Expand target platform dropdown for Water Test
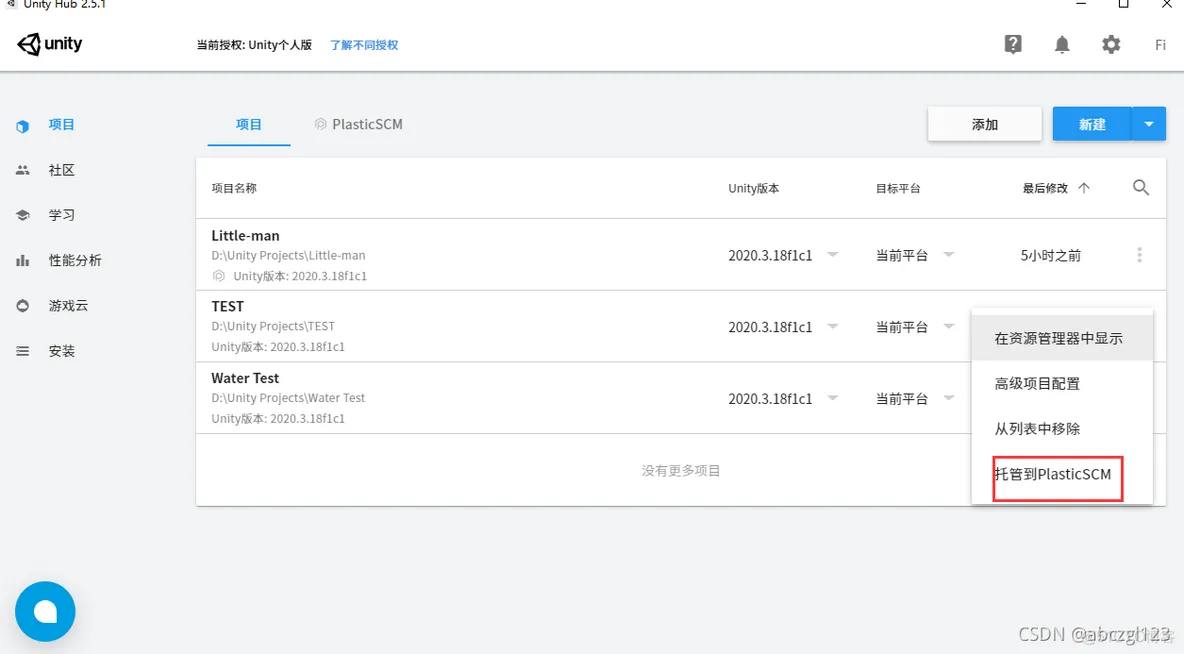 click(948, 398)
